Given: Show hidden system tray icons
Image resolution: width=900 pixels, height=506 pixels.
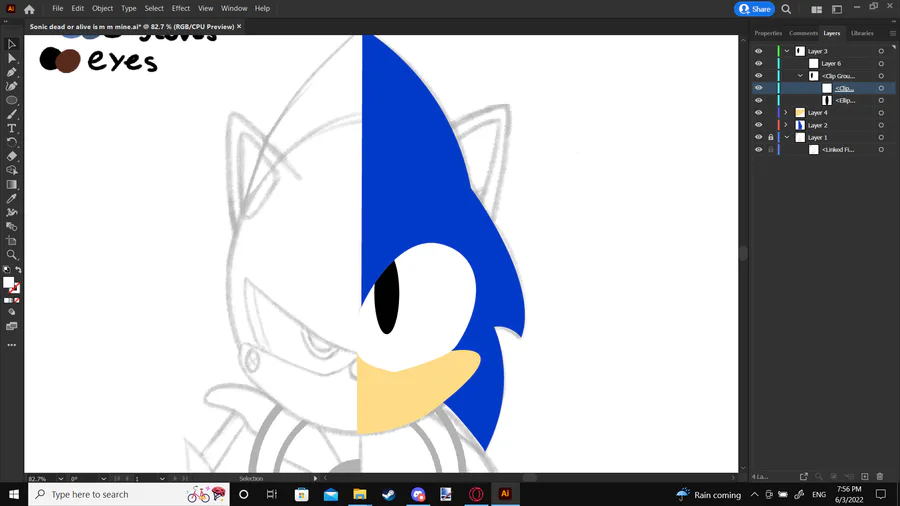Looking at the screenshot, I should [754, 495].
